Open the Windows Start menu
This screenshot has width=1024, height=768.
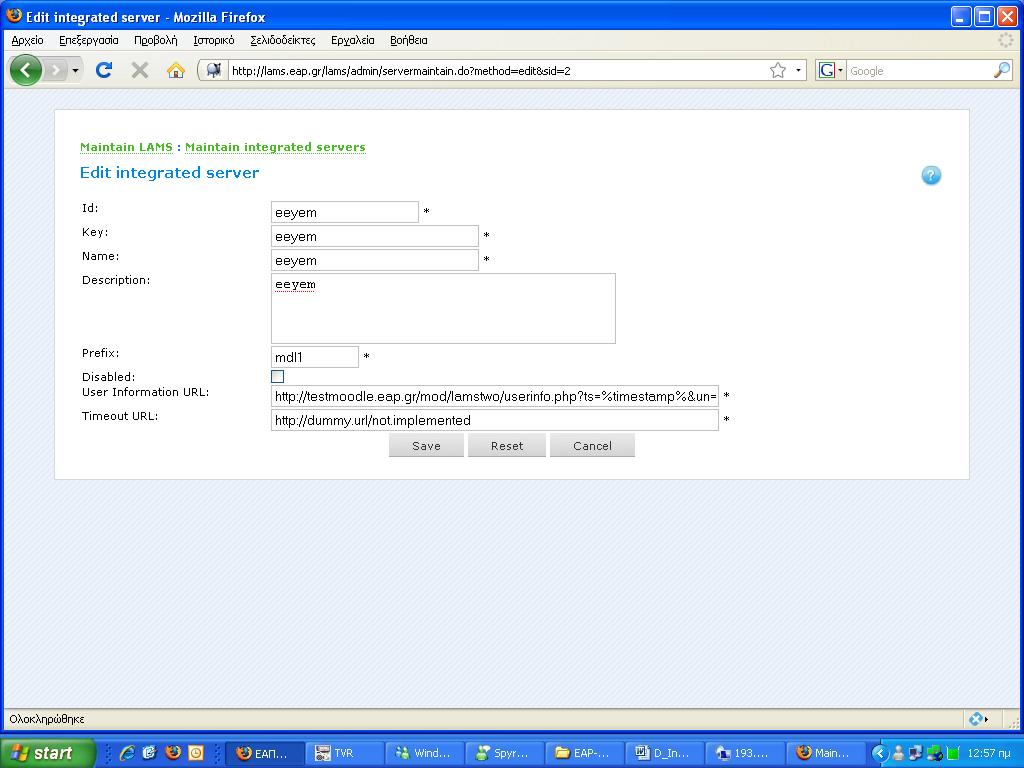47,753
